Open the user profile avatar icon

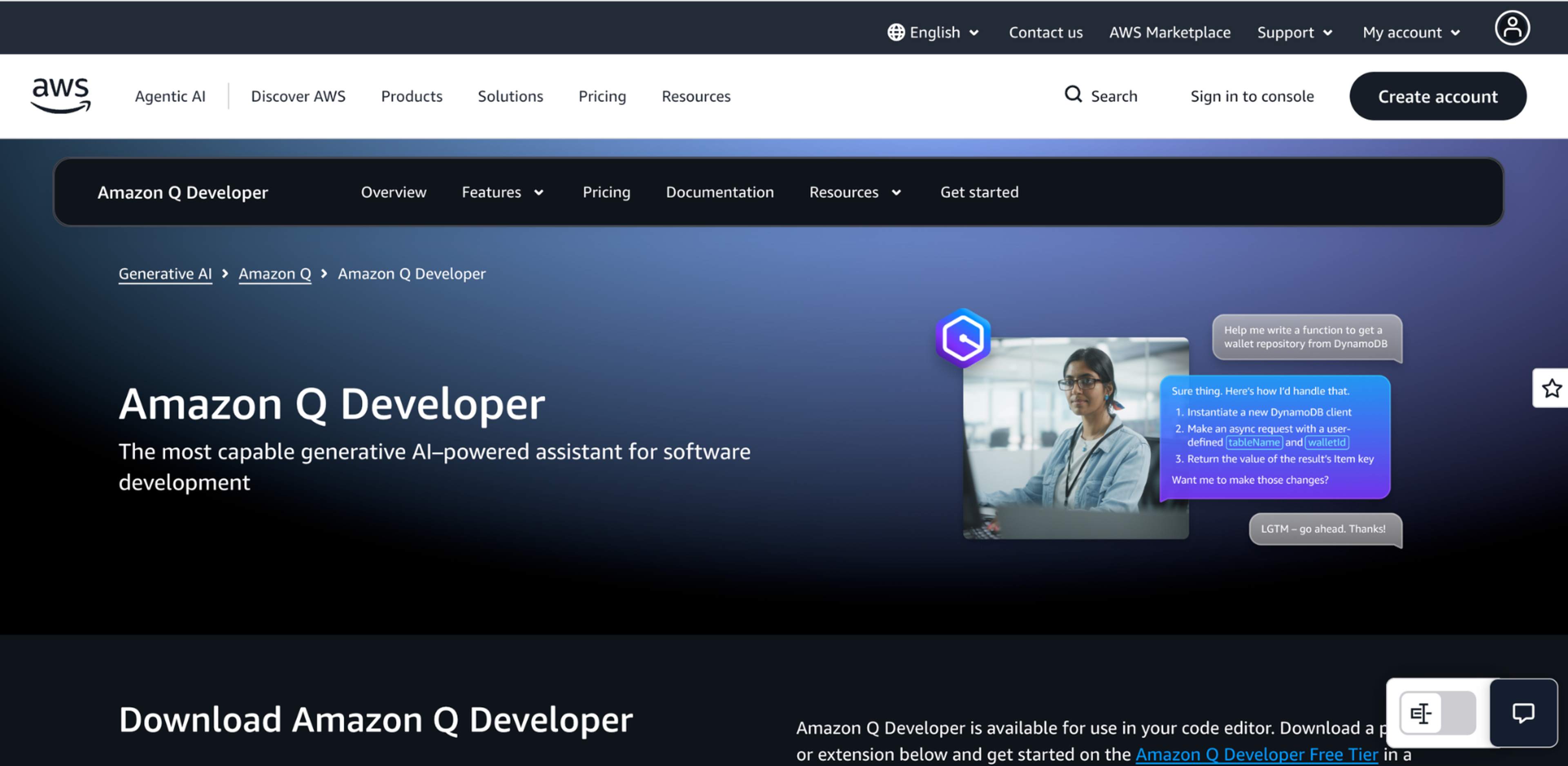(1512, 28)
